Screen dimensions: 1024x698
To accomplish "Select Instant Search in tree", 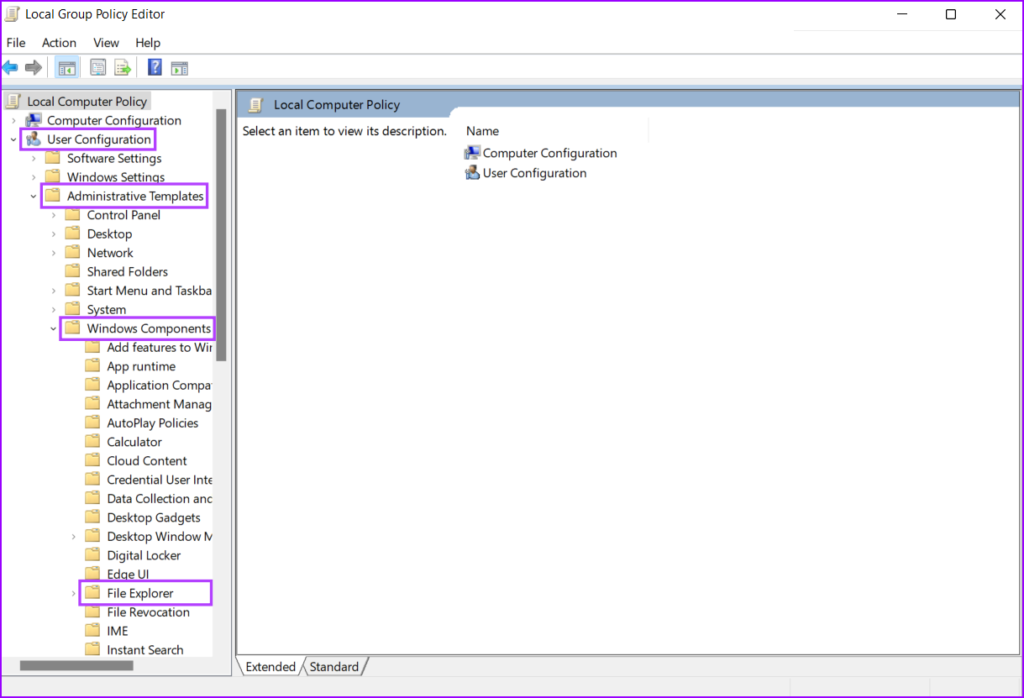I will coord(145,650).
